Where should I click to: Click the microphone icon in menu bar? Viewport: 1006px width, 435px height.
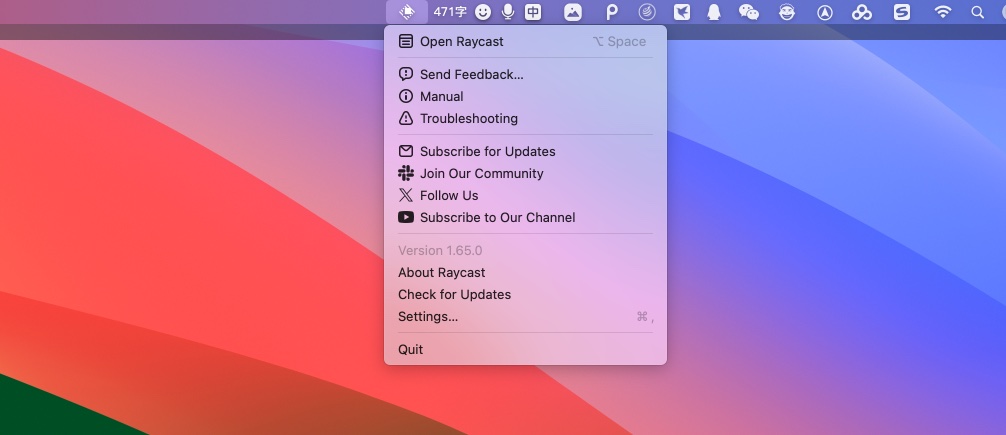click(x=507, y=12)
